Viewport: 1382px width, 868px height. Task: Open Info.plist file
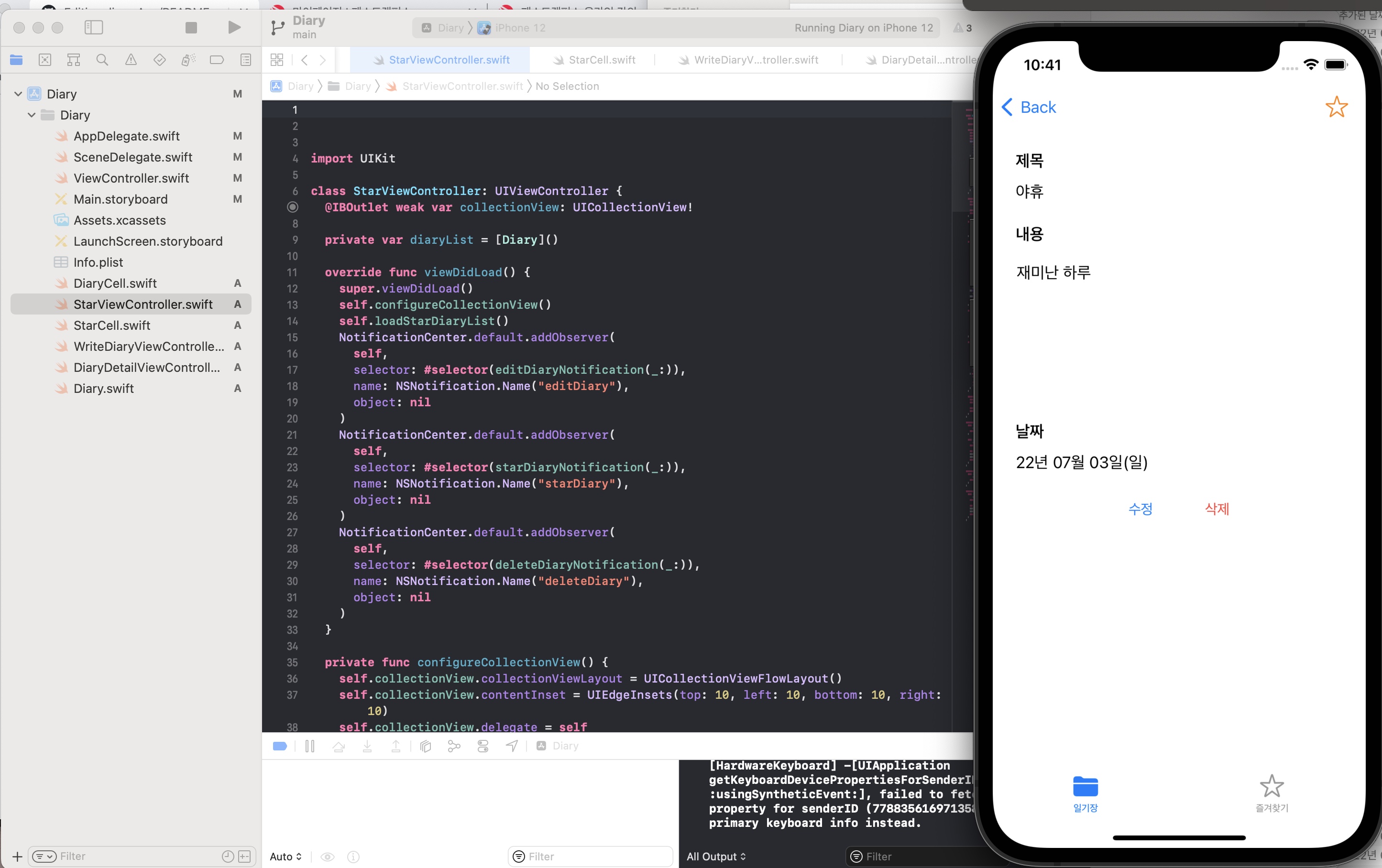tap(98, 262)
